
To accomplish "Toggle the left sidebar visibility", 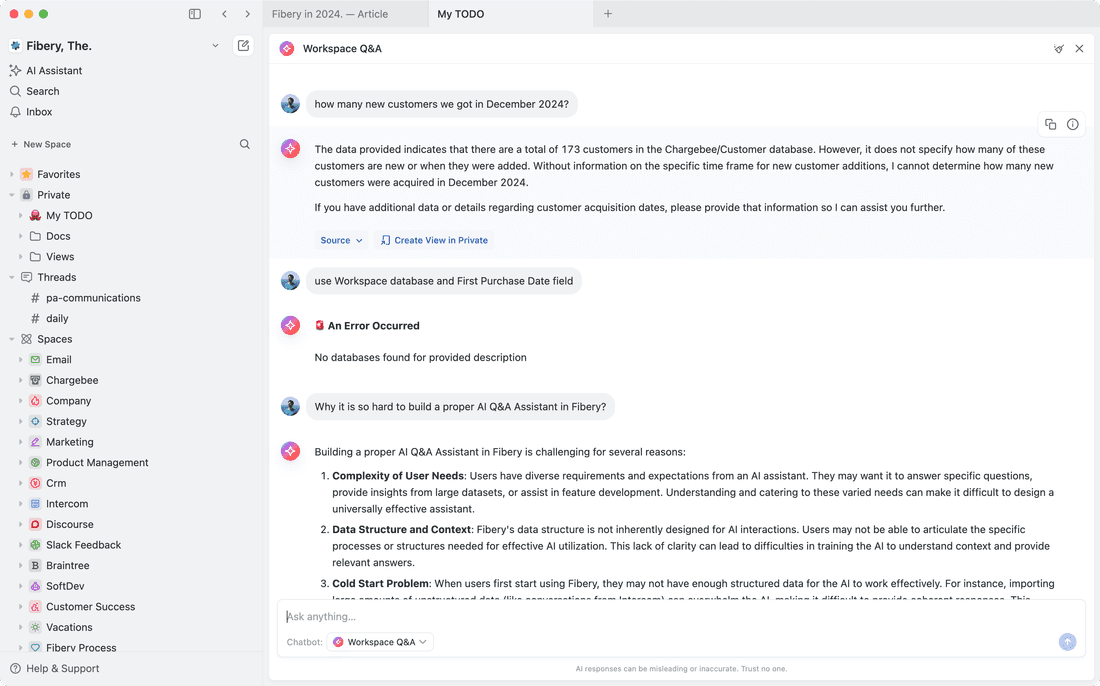I will point(193,14).
